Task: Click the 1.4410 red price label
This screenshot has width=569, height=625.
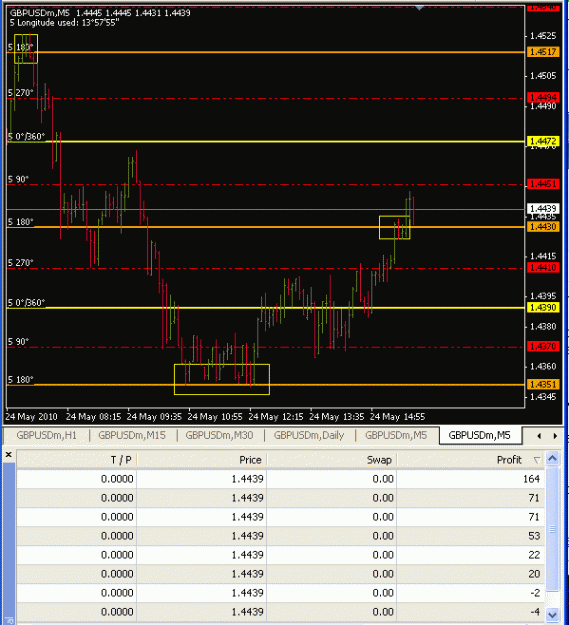Action: tap(543, 267)
